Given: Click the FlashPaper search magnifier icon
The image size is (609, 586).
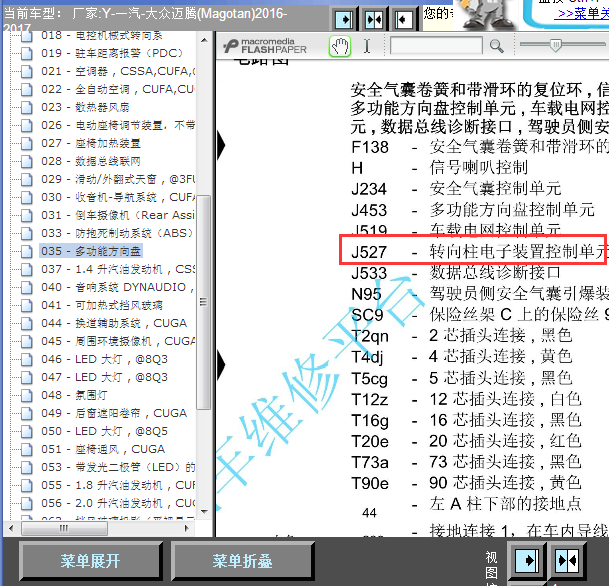Looking at the screenshot, I should click(x=496, y=46).
